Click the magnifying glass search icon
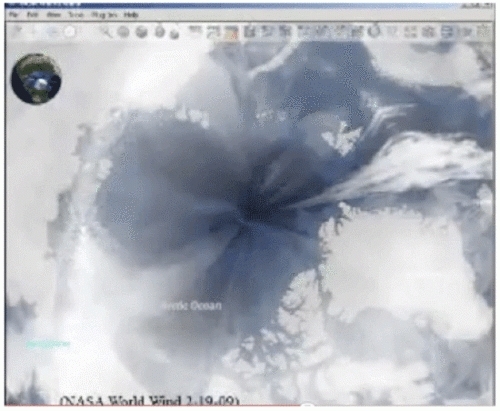The image size is (500, 411). tap(106, 32)
